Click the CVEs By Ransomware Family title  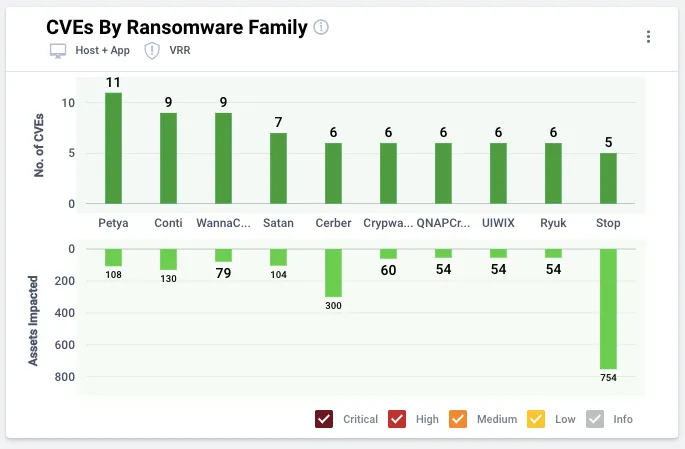pos(177,27)
